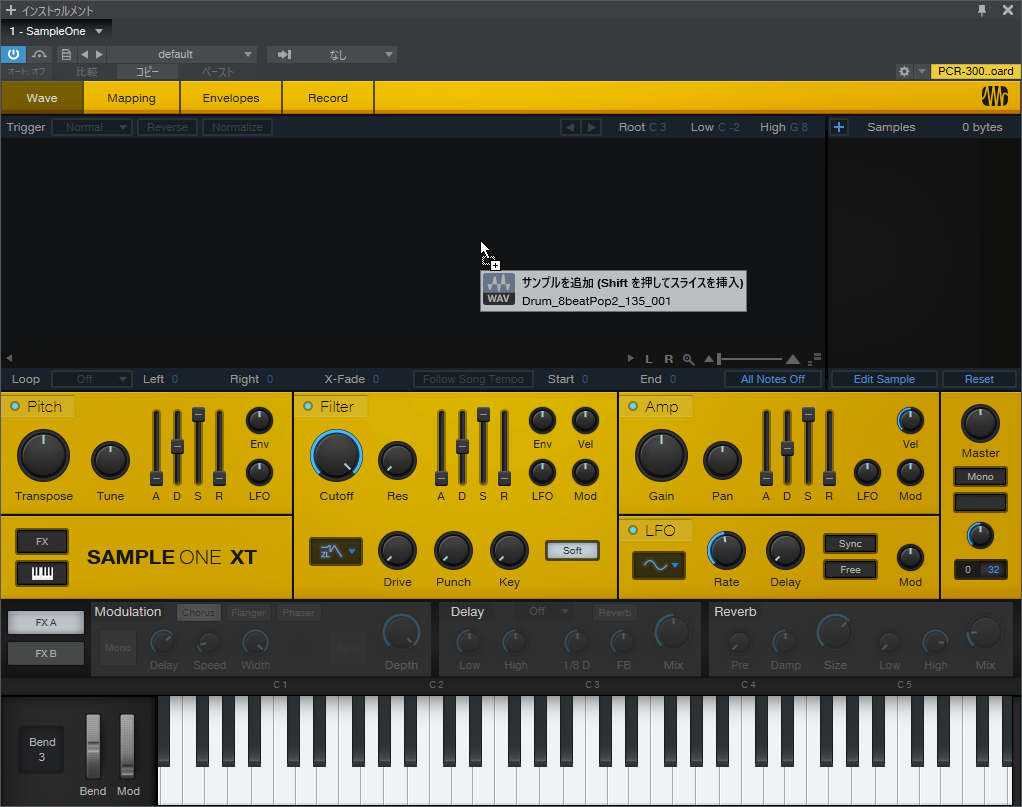This screenshot has width=1022, height=807.
Task: Toggle the LFO section on/off
Action: point(633,530)
